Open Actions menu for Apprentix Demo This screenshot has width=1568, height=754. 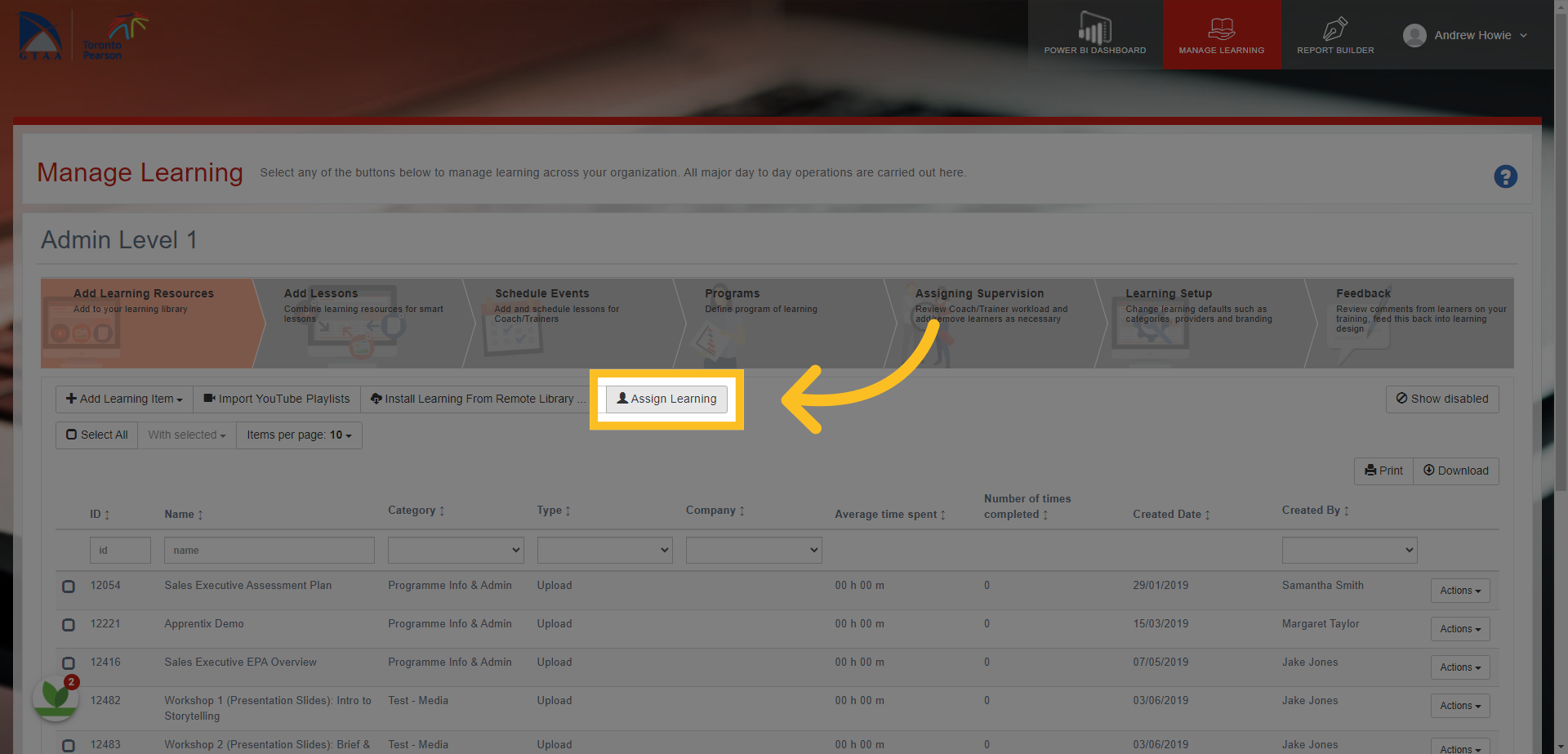coord(1460,629)
